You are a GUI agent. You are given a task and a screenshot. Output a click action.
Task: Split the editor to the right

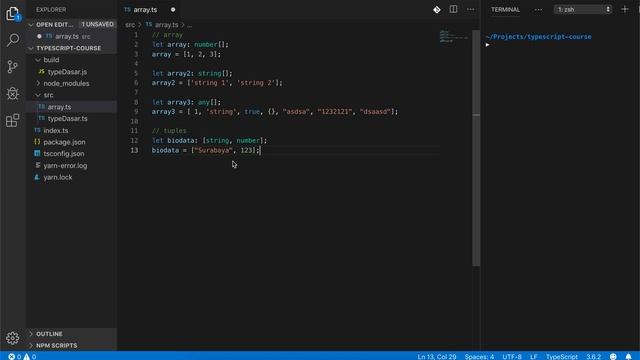[x=453, y=9]
